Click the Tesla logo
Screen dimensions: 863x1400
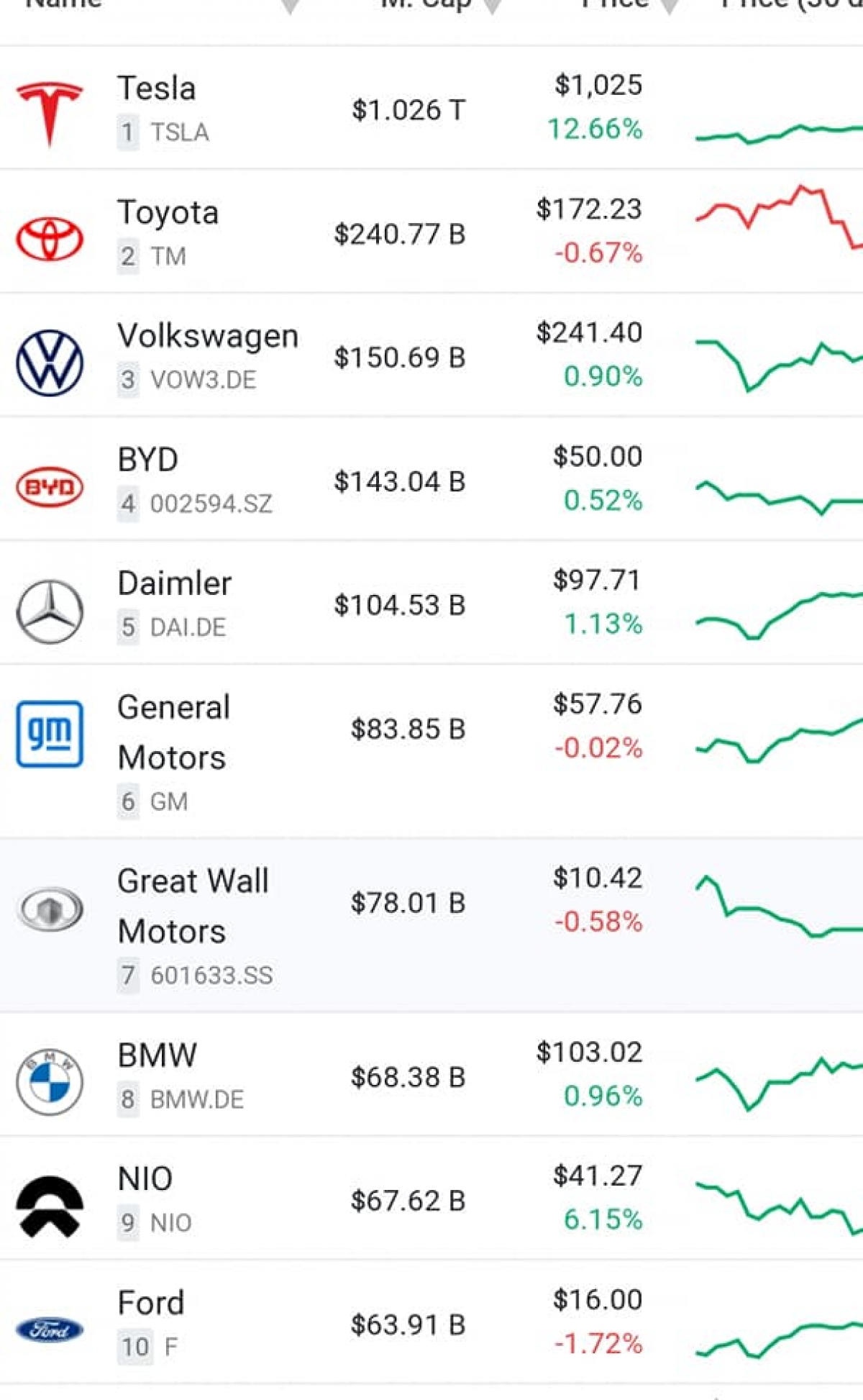(50, 112)
